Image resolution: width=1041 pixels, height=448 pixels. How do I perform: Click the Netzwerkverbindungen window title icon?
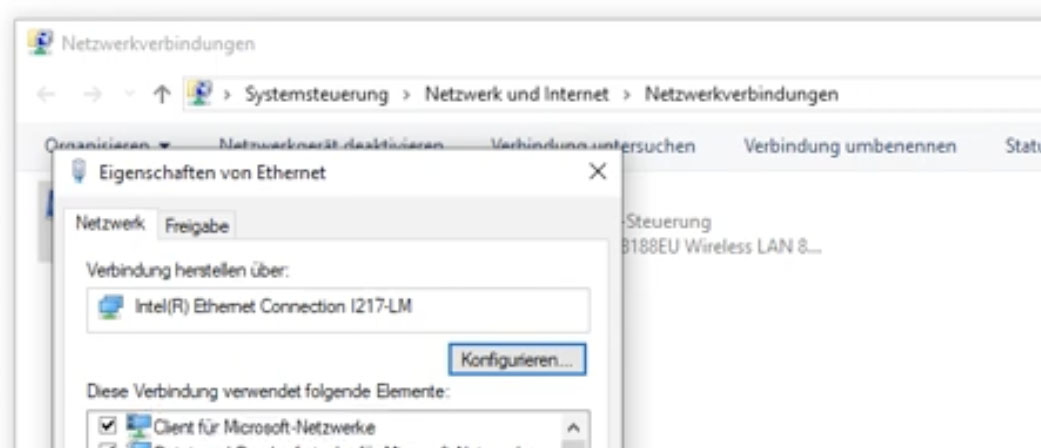tap(40, 43)
